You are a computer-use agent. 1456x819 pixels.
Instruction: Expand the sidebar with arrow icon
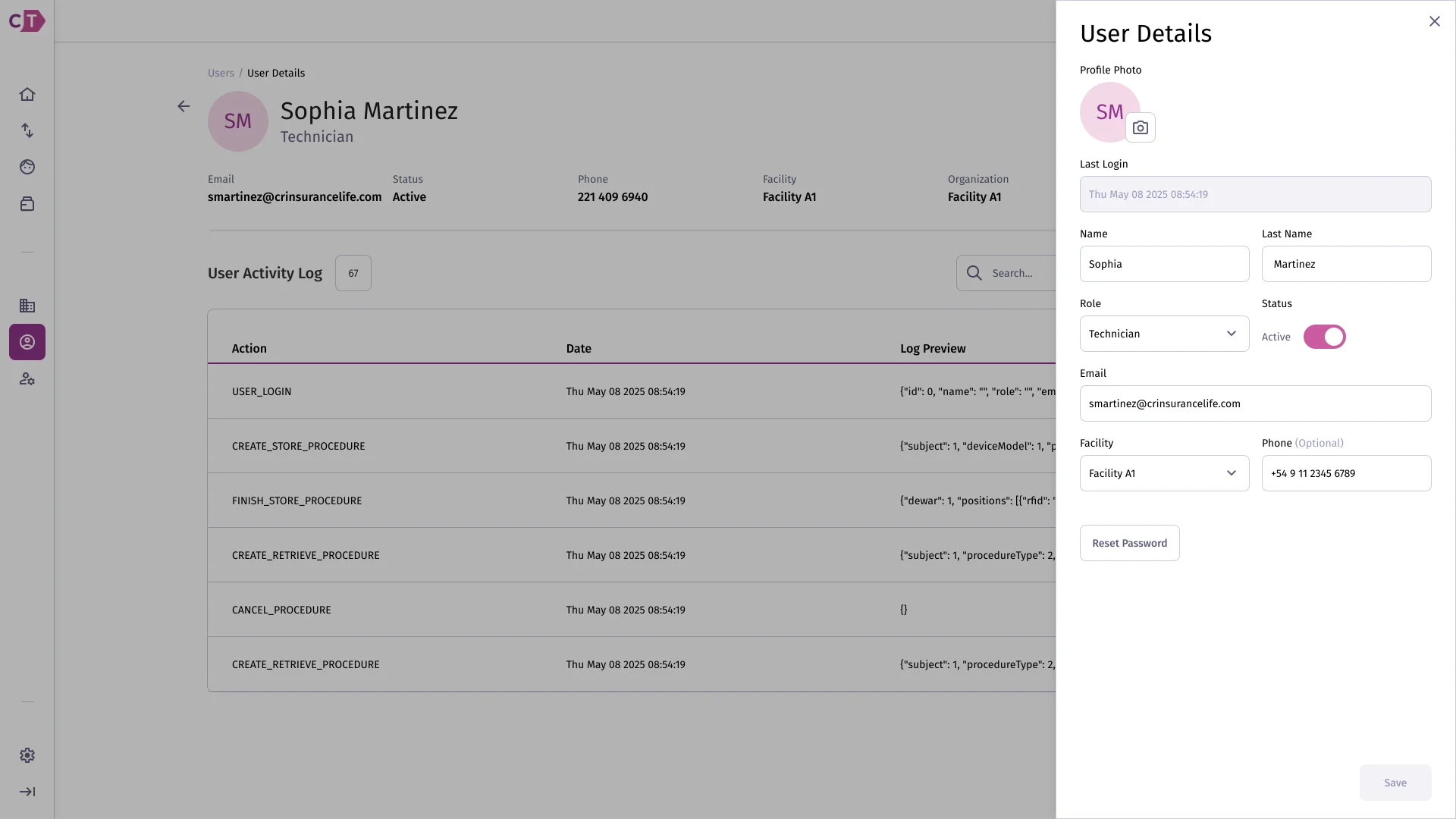point(27,792)
